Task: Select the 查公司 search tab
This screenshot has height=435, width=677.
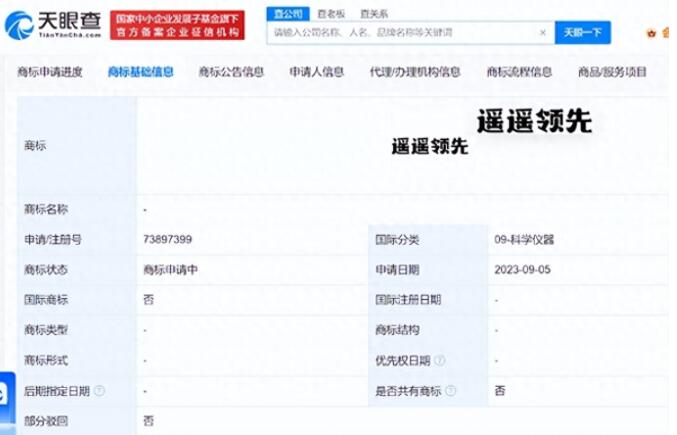Action: 288,14
